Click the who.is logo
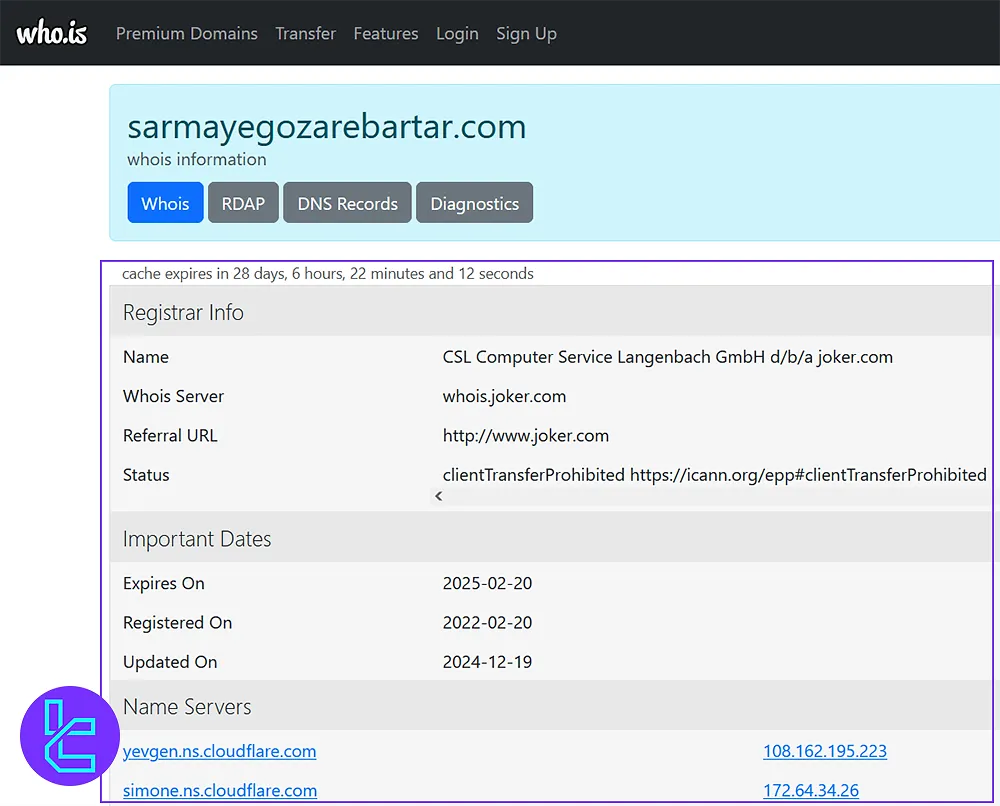 tap(51, 32)
